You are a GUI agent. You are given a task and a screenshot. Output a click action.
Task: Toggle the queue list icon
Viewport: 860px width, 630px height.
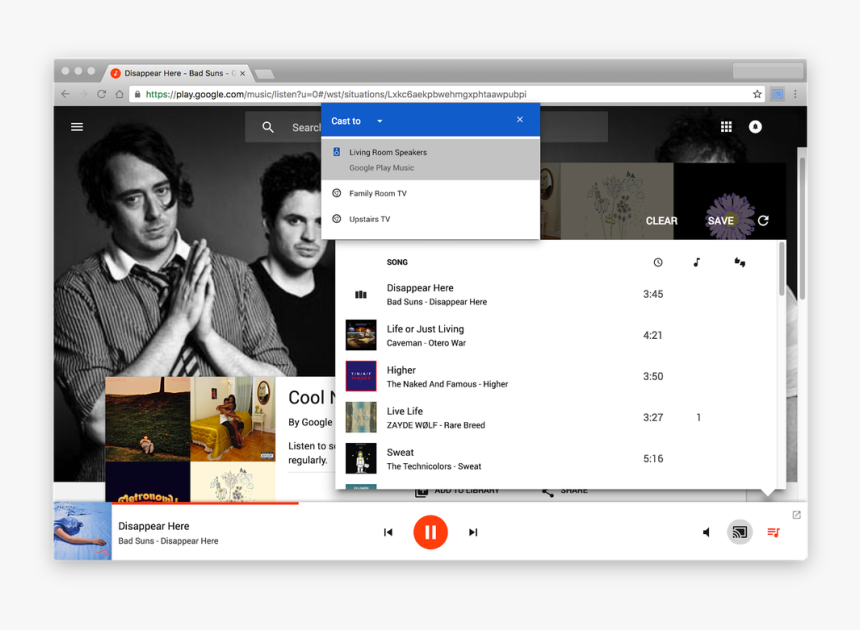(773, 532)
